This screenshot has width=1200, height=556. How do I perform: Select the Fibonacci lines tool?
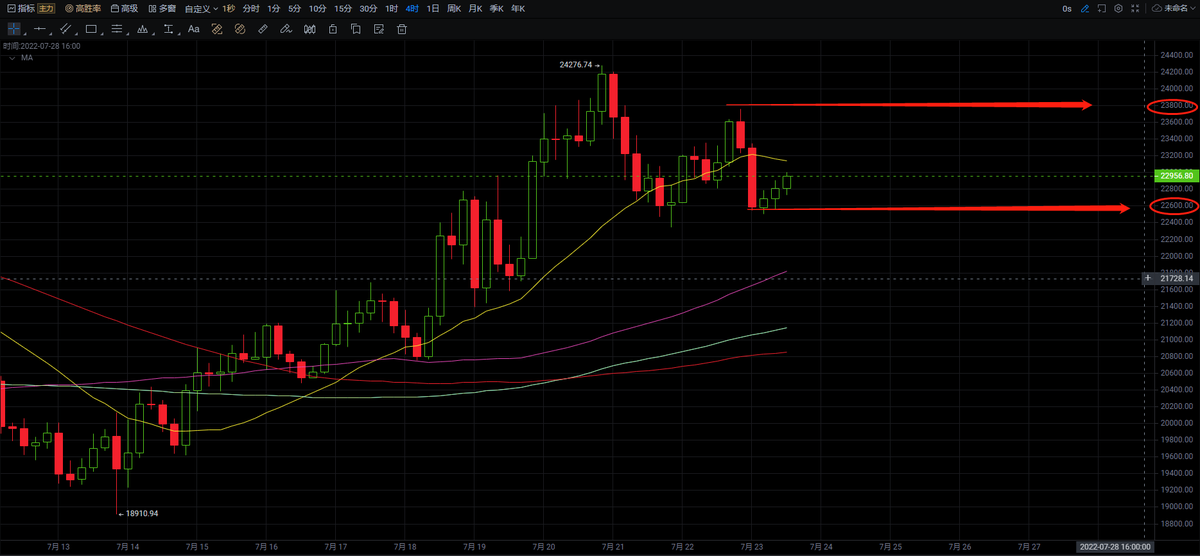coord(117,29)
